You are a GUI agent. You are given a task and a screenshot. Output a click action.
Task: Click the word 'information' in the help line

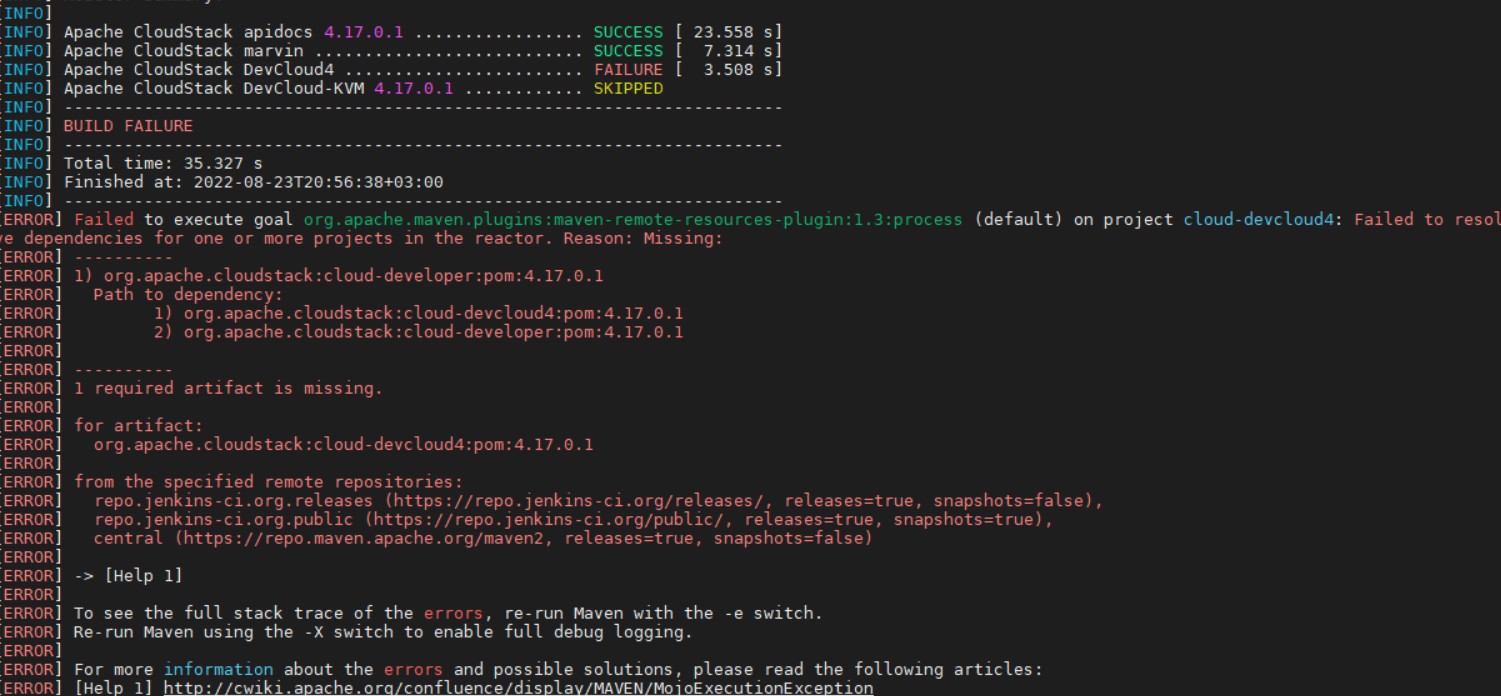218,669
